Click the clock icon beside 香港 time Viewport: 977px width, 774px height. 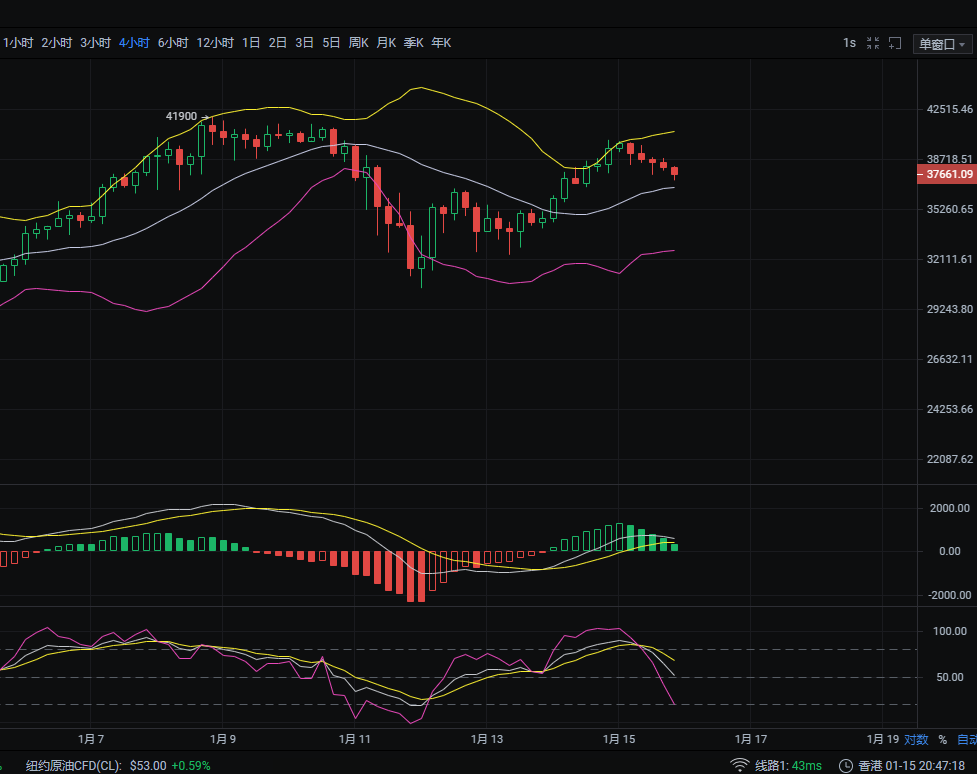(847, 765)
